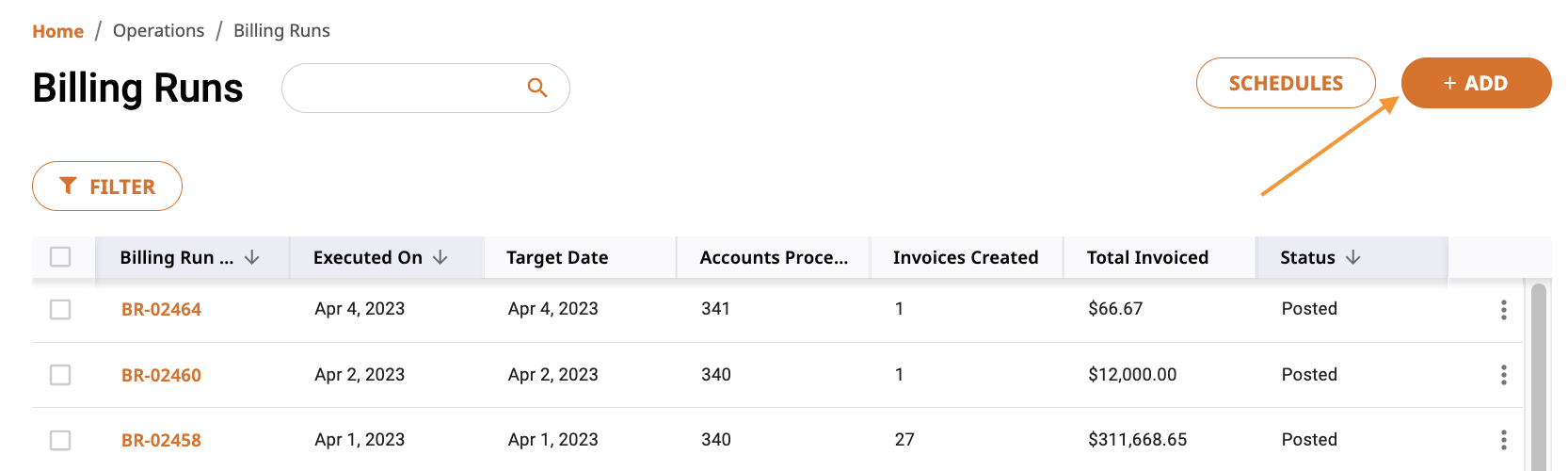Open the kebab menu for BR-02464
The height and width of the screenshot is (471, 1568).
pyautogui.click(x=1503, y=309)
